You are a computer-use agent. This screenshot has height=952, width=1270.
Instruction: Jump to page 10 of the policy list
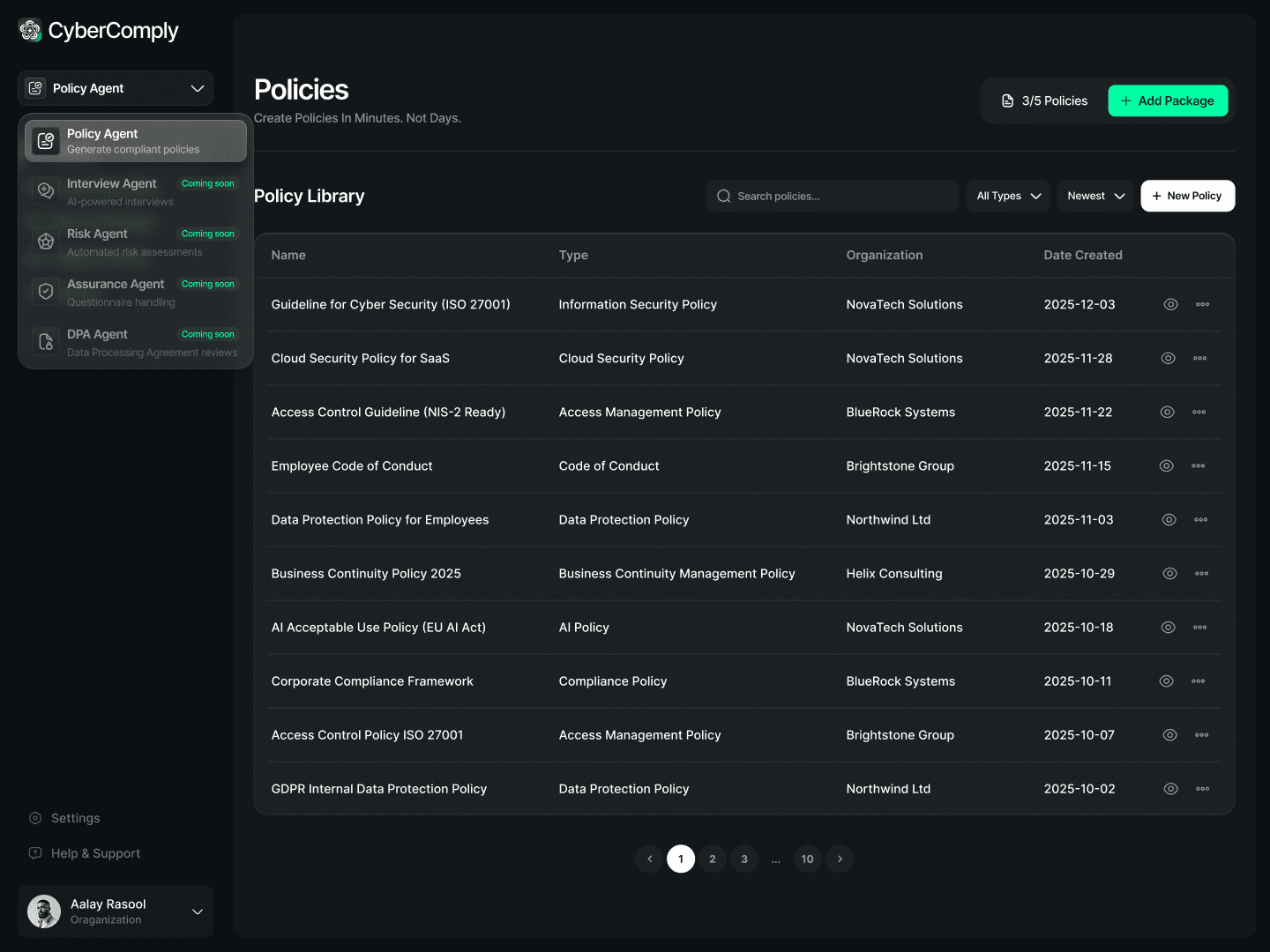(x=807, y=859)
